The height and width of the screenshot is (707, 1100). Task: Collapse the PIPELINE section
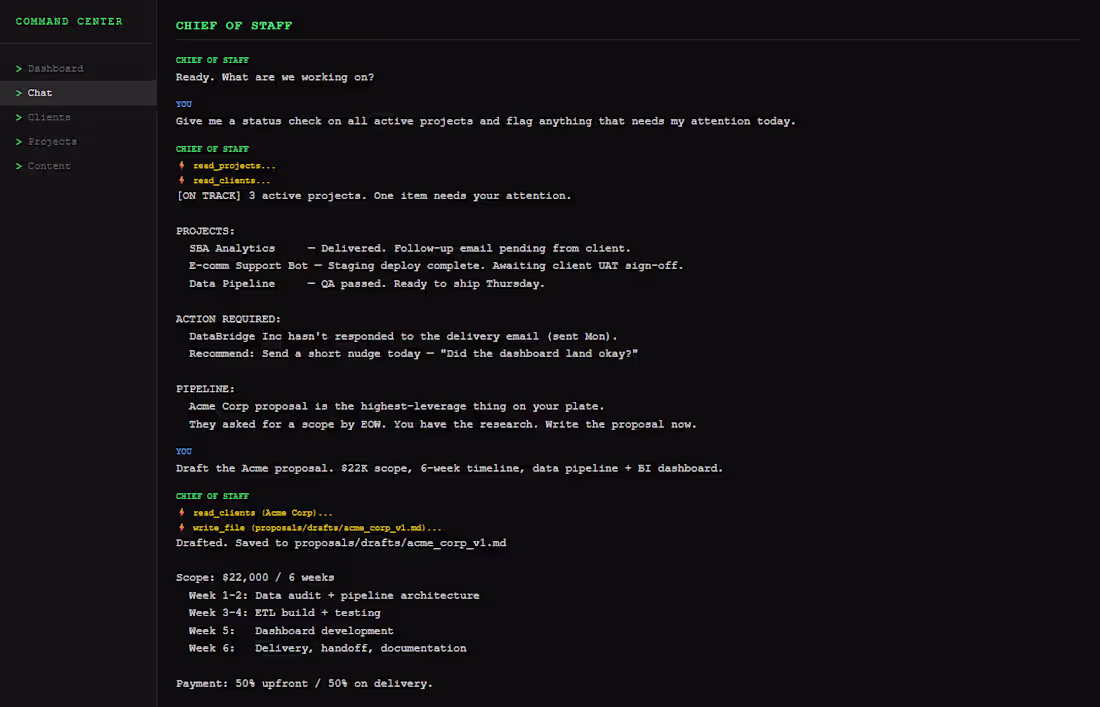pos(205,388)
